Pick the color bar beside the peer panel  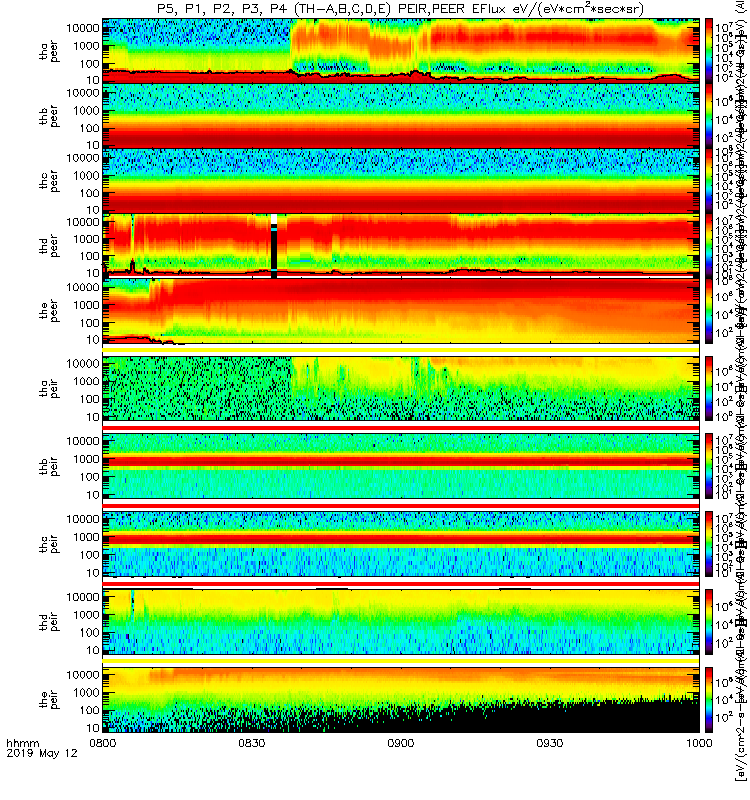(x=709, y=311)
